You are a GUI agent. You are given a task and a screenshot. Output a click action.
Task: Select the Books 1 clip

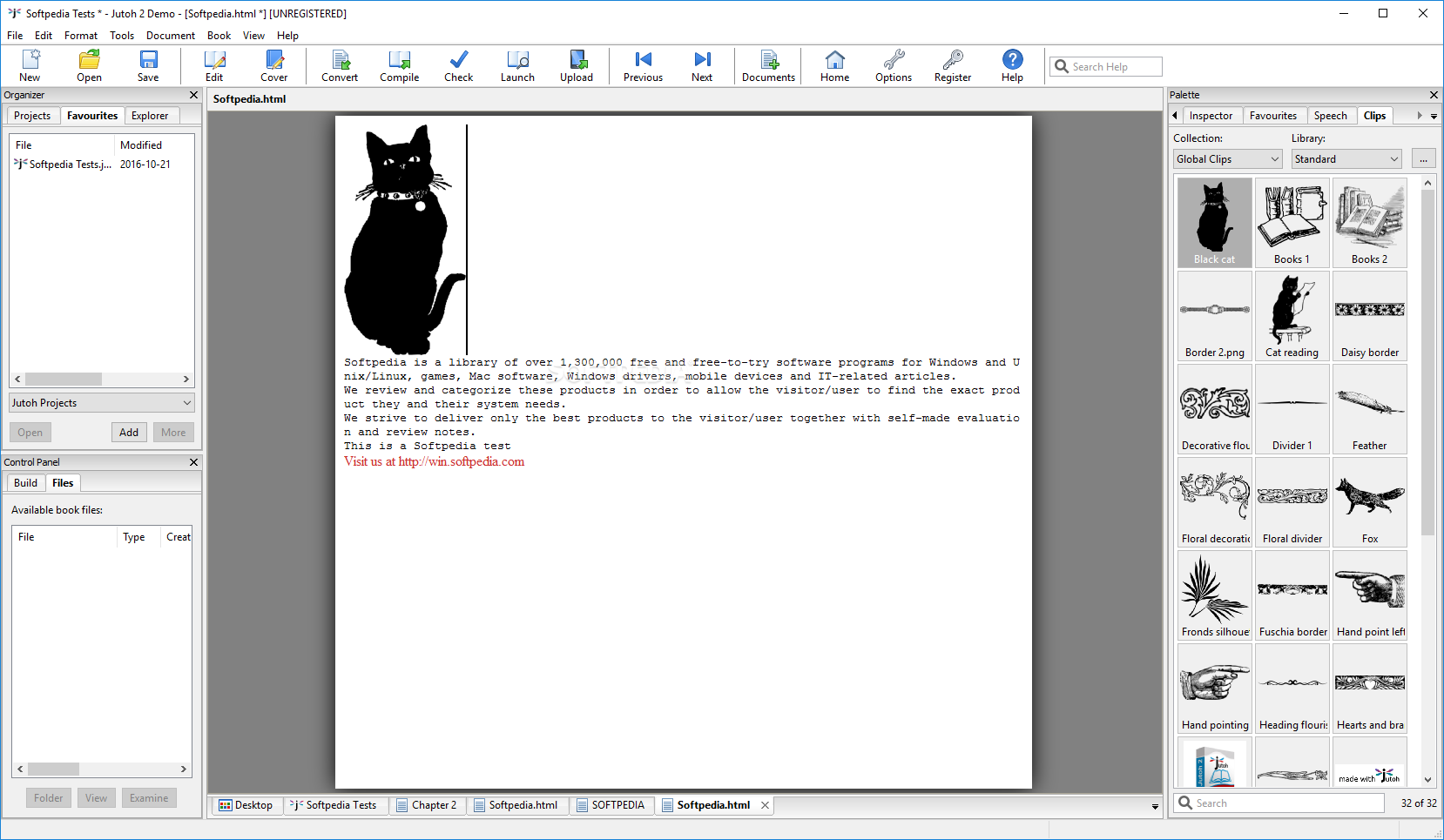point(1292,223)
